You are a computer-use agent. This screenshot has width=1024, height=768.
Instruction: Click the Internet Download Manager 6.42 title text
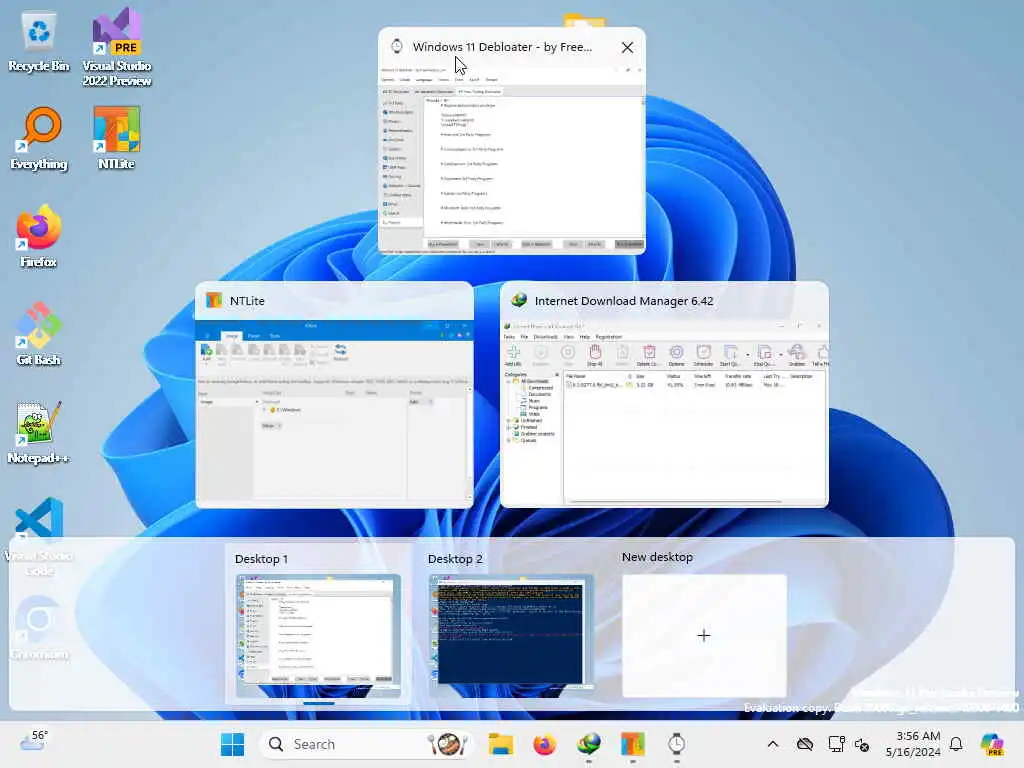[624, 301]
